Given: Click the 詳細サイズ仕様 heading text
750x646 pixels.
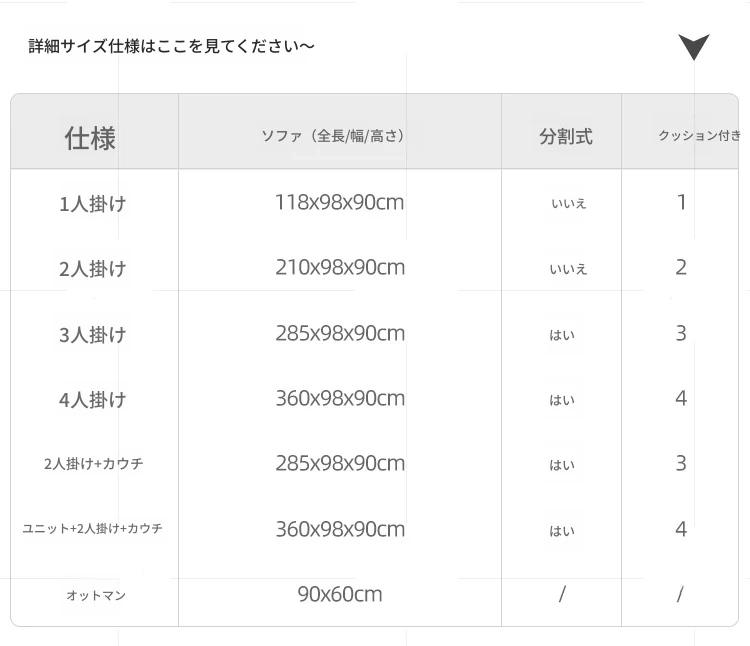Looking at the screenshot, I should (x=171, y=46).
